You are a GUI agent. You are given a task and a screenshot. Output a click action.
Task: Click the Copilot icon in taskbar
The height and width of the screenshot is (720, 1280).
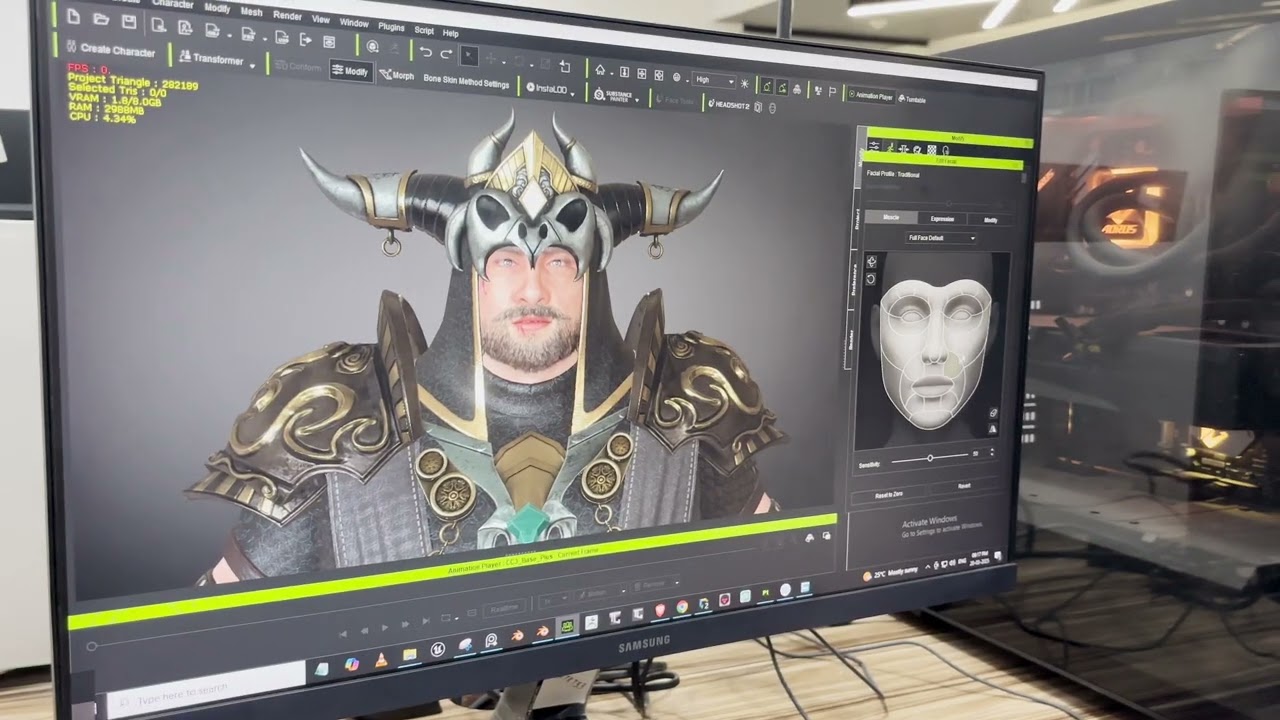[352, 664]
